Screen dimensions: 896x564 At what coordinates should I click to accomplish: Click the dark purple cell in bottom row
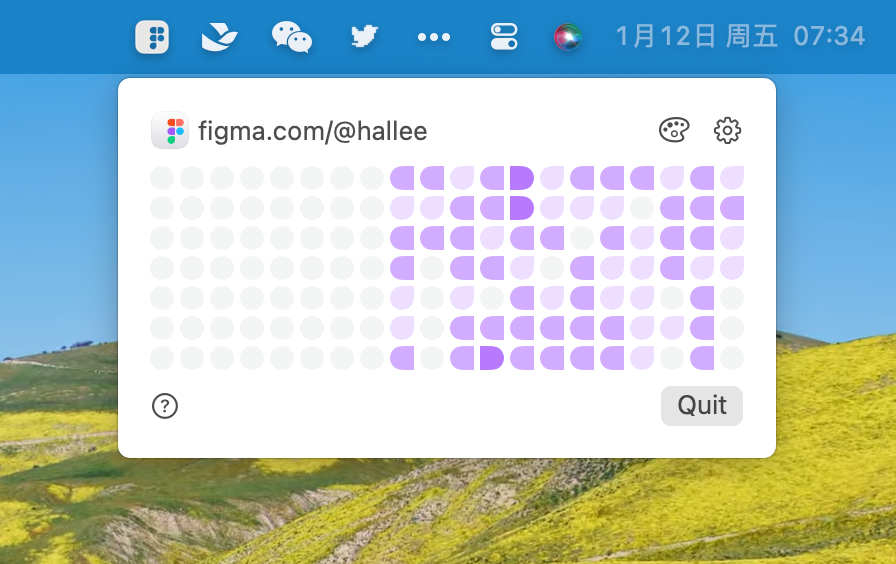(x=492, y=358)
